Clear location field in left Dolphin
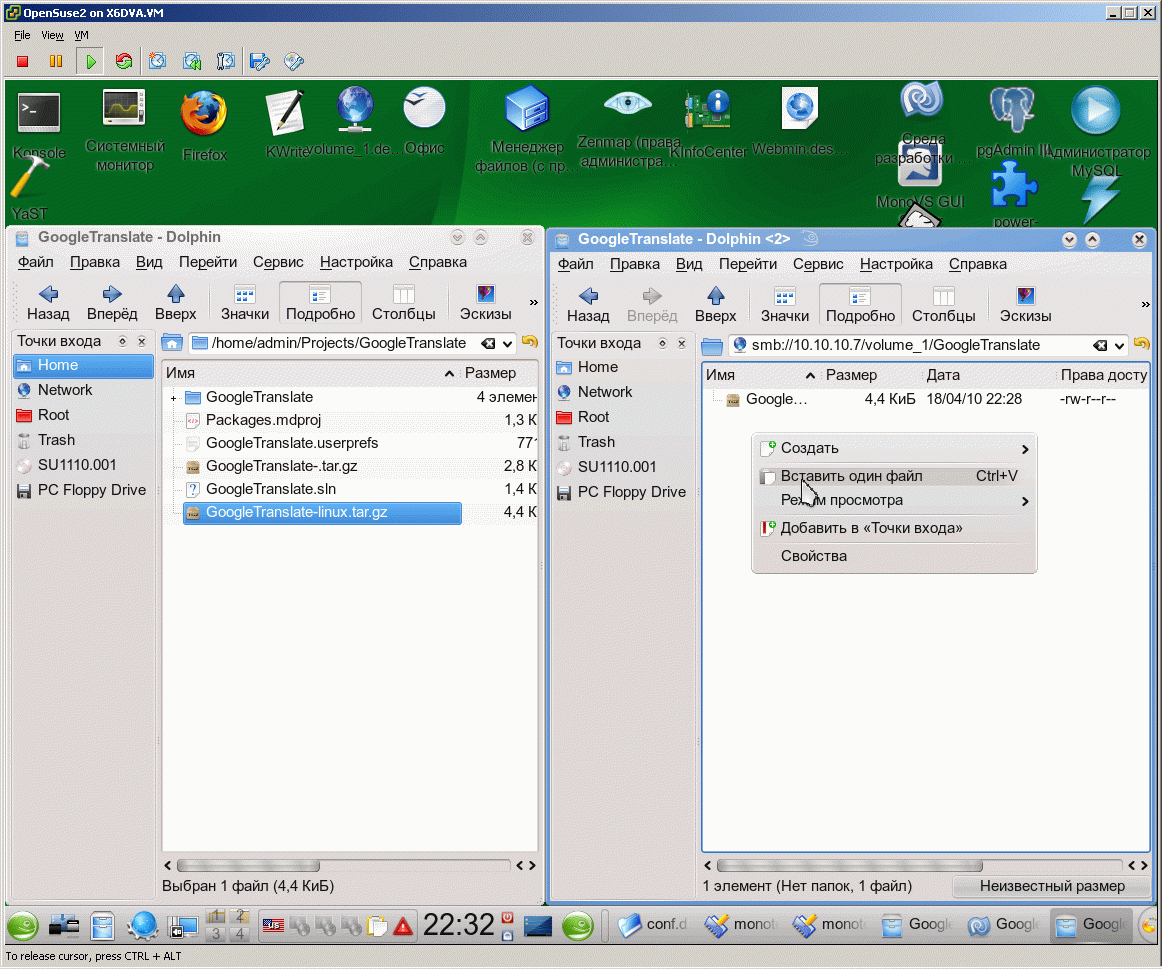 [488, 344]
